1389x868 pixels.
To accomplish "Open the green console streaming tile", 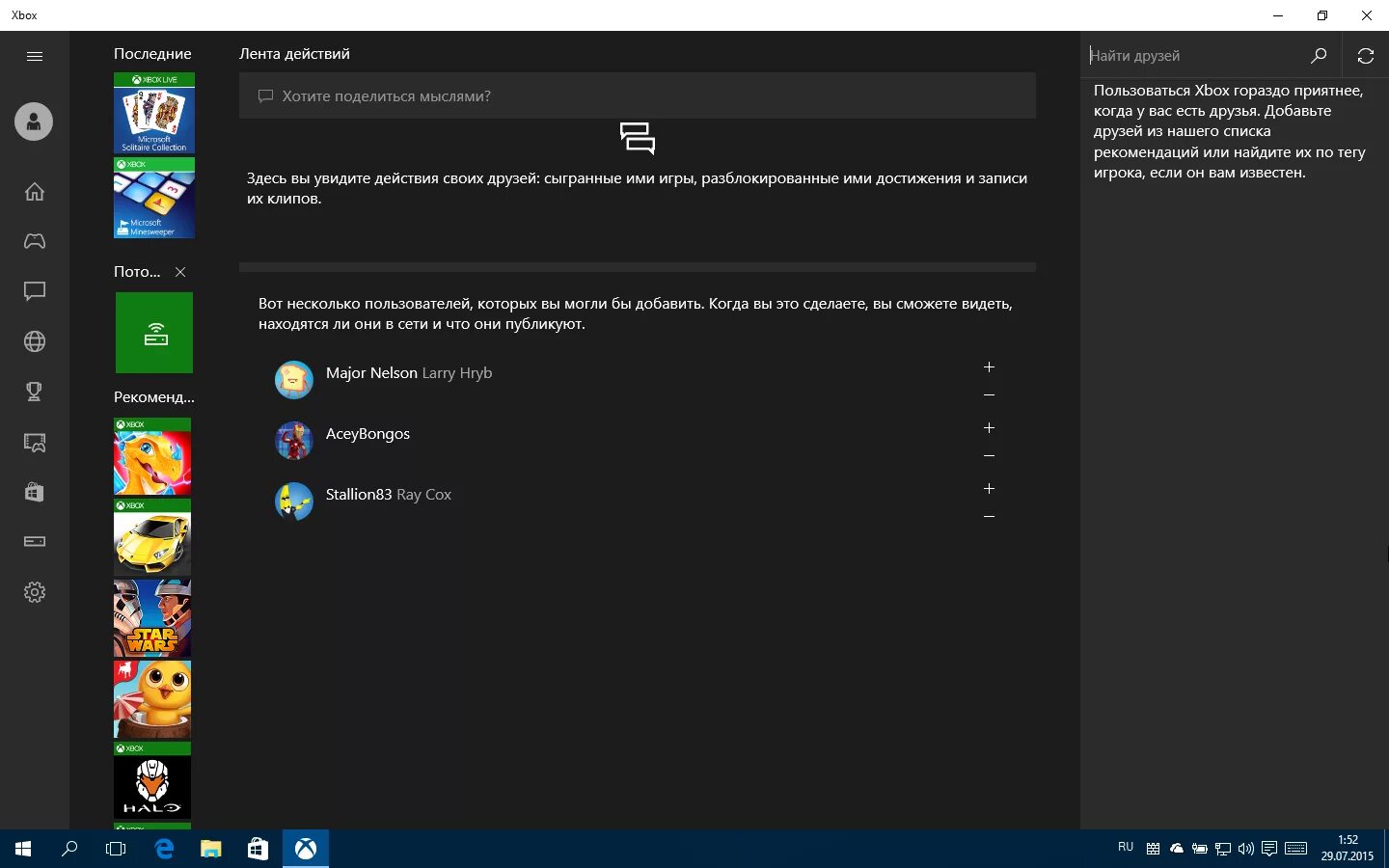I will point(154,333).
